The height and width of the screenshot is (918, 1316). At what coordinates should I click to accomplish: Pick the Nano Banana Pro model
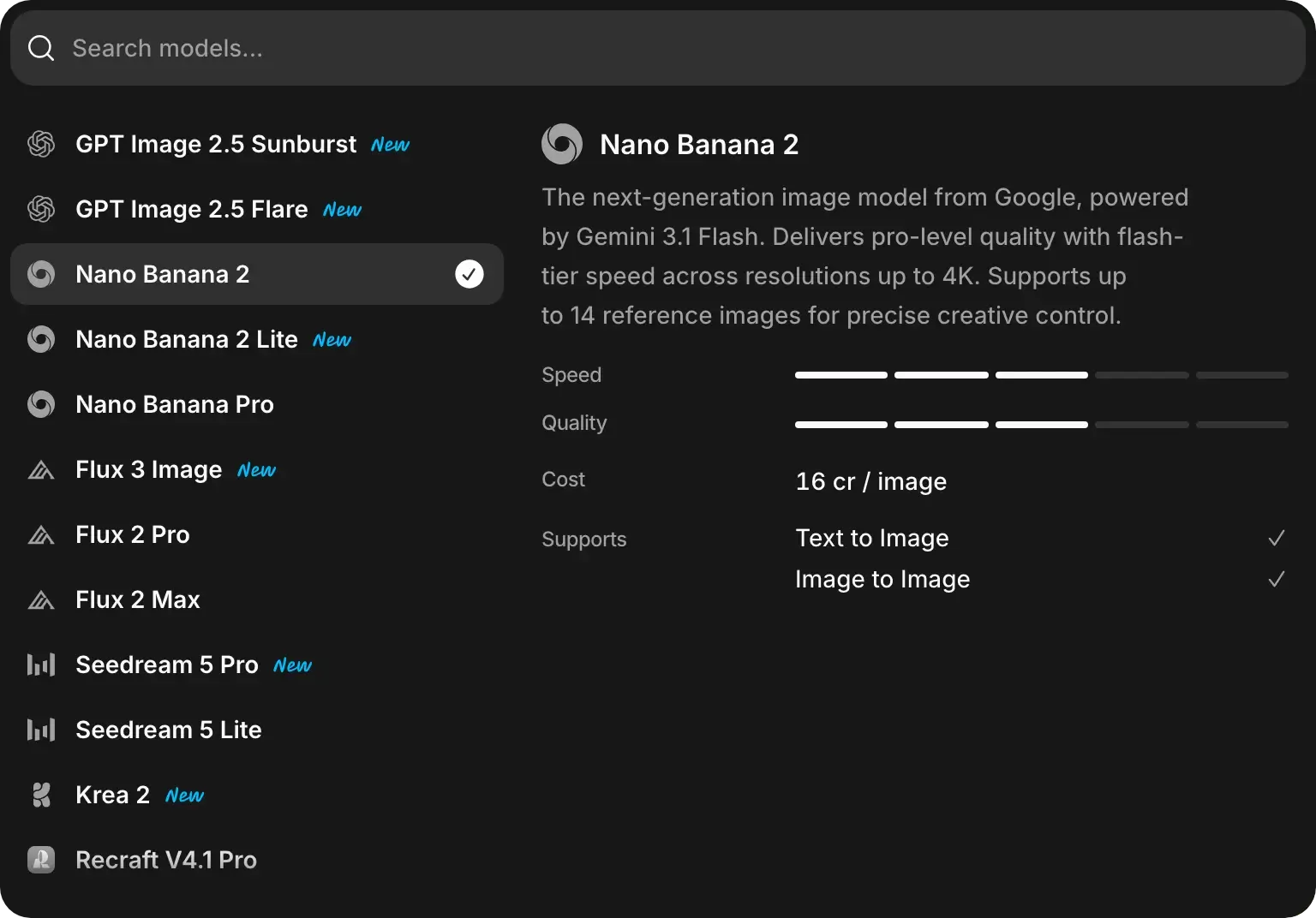pyautogui.click(x=257, y=404)
